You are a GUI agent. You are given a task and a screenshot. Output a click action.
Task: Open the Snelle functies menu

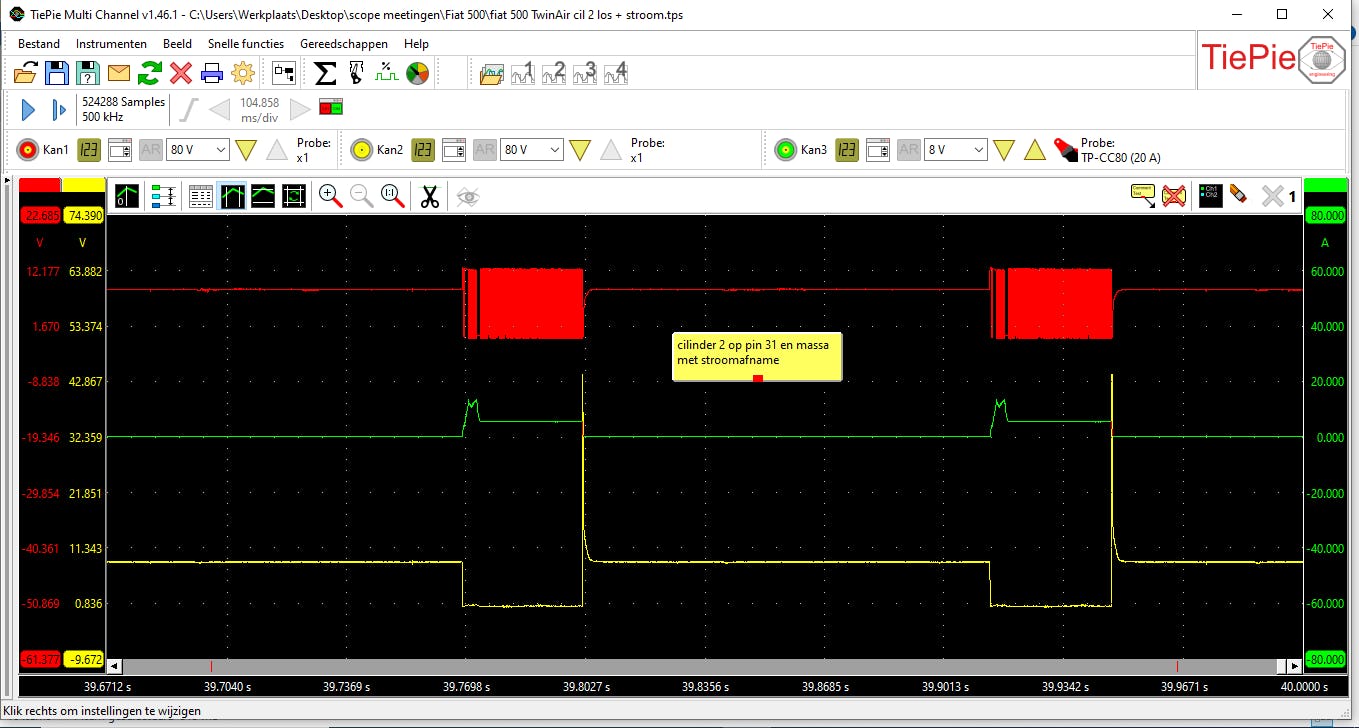(x=246, y=44)
